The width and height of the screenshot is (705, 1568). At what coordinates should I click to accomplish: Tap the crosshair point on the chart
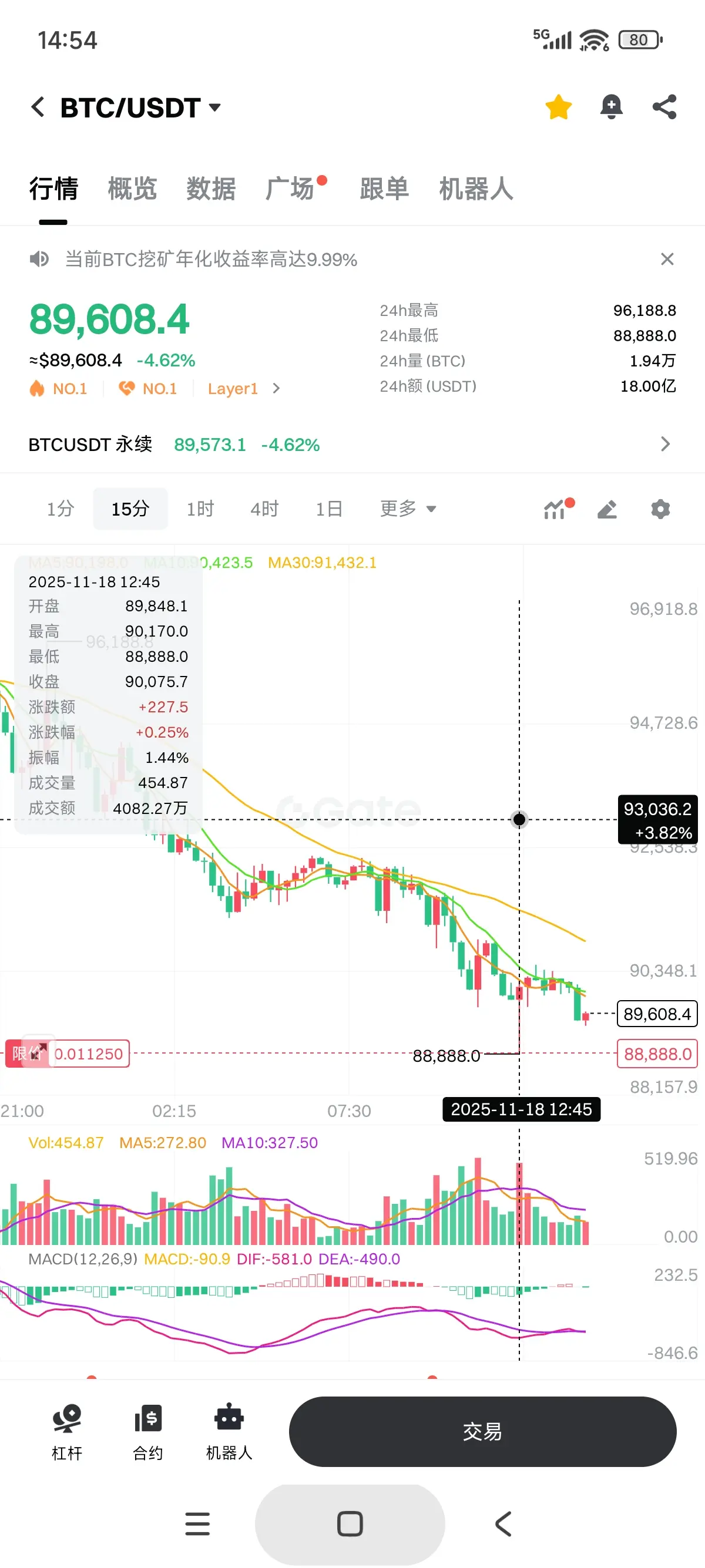(519, 819)
